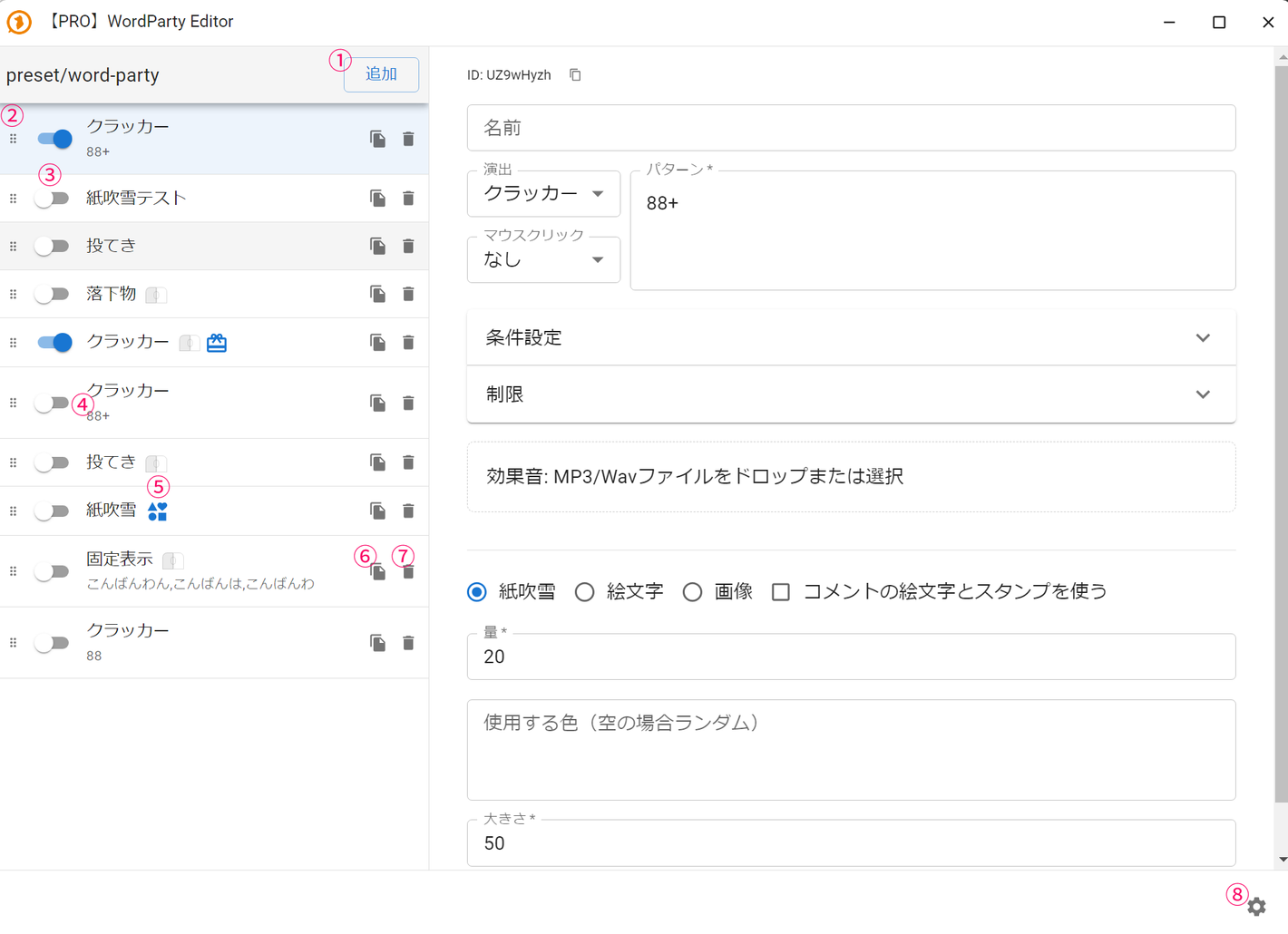Duplicate the 紙吹雪テスト item

tap(377, 199)
